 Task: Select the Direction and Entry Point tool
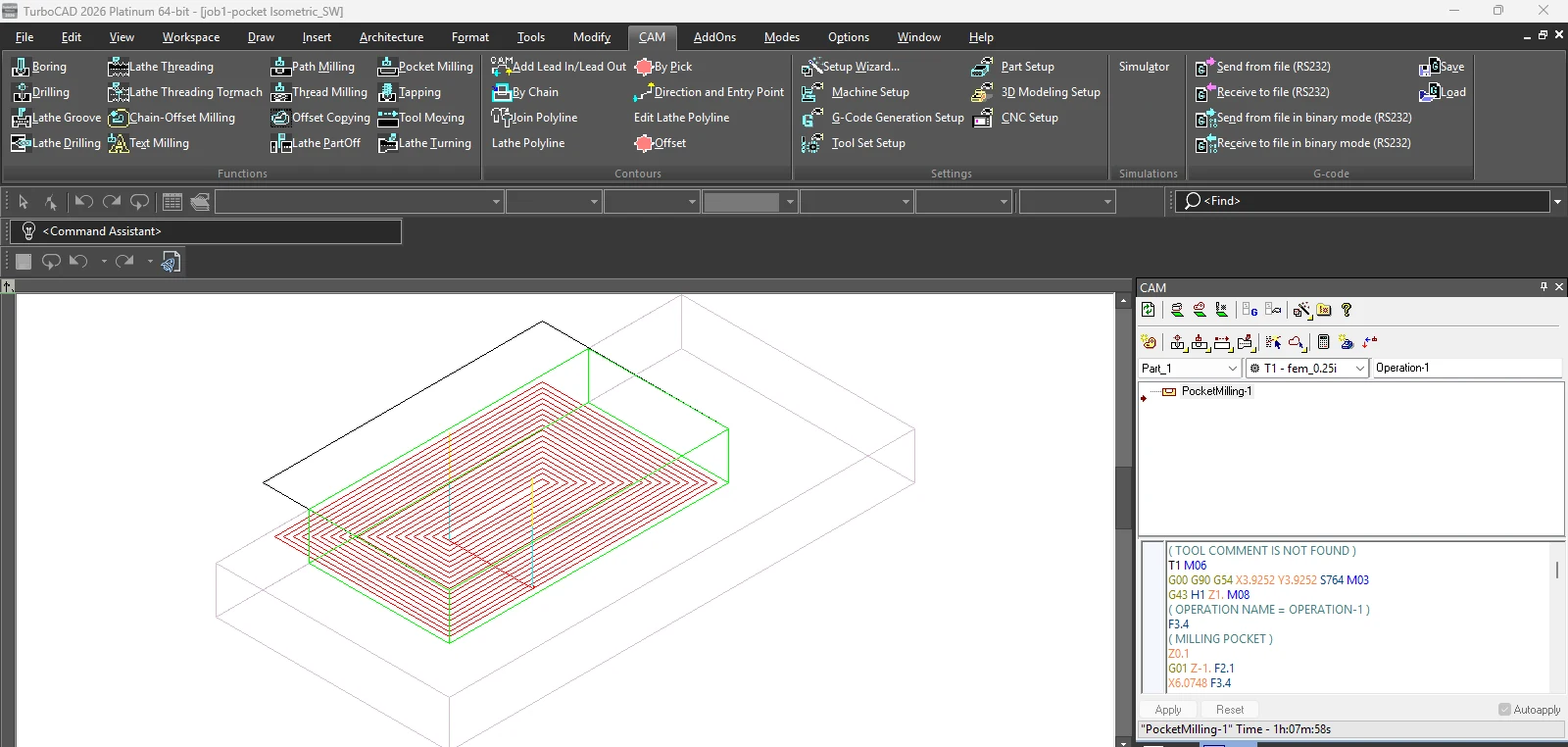coord(709,92)
